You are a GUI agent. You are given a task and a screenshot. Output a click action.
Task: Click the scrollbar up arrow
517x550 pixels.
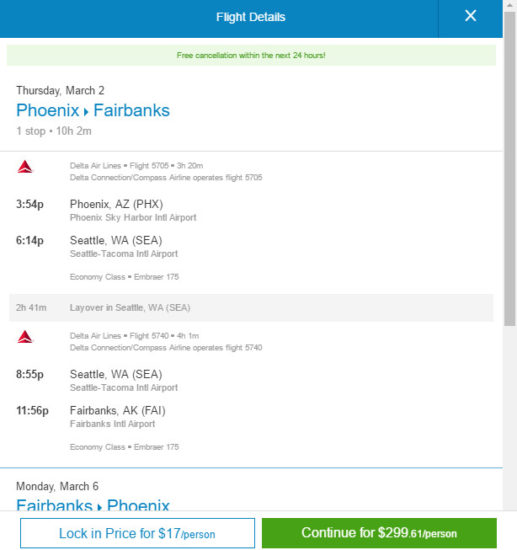[510, 6]
